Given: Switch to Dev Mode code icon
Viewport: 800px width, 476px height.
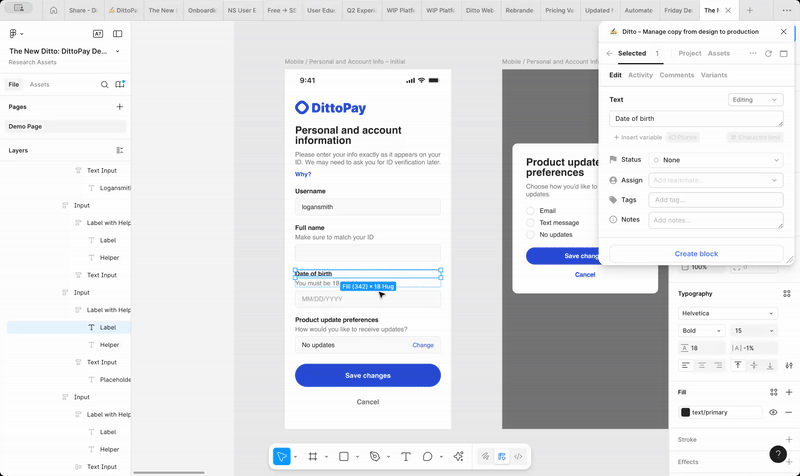Looking at the screenshot, I should [518, 456].
